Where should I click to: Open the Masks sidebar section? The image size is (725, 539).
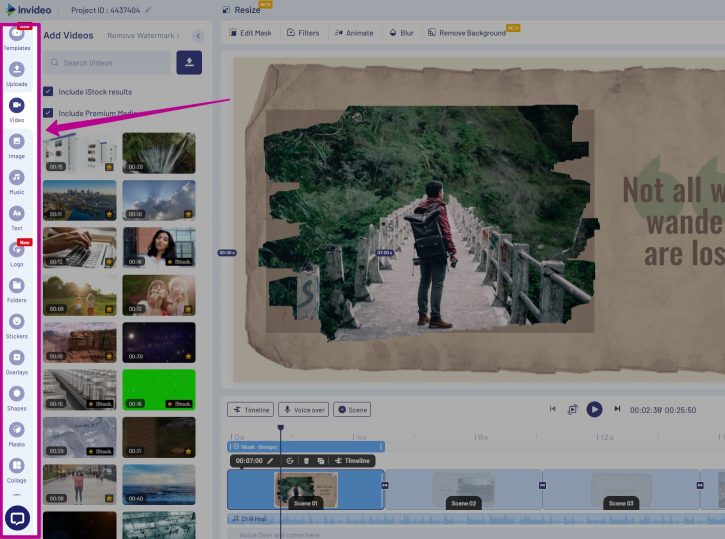17,435
